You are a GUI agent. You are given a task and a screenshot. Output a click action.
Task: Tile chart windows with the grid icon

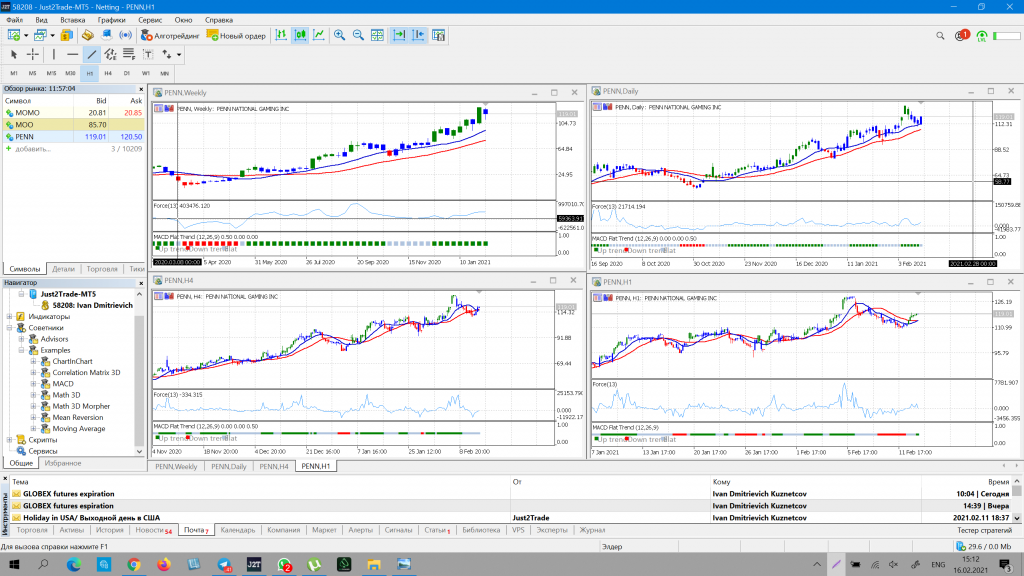377,35
